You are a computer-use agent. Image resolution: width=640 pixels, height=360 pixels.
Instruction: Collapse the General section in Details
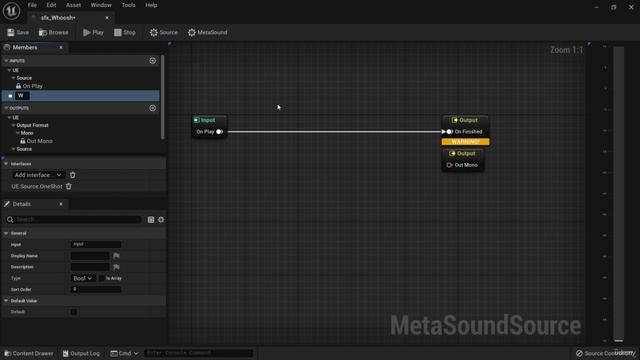click(6, 233)
